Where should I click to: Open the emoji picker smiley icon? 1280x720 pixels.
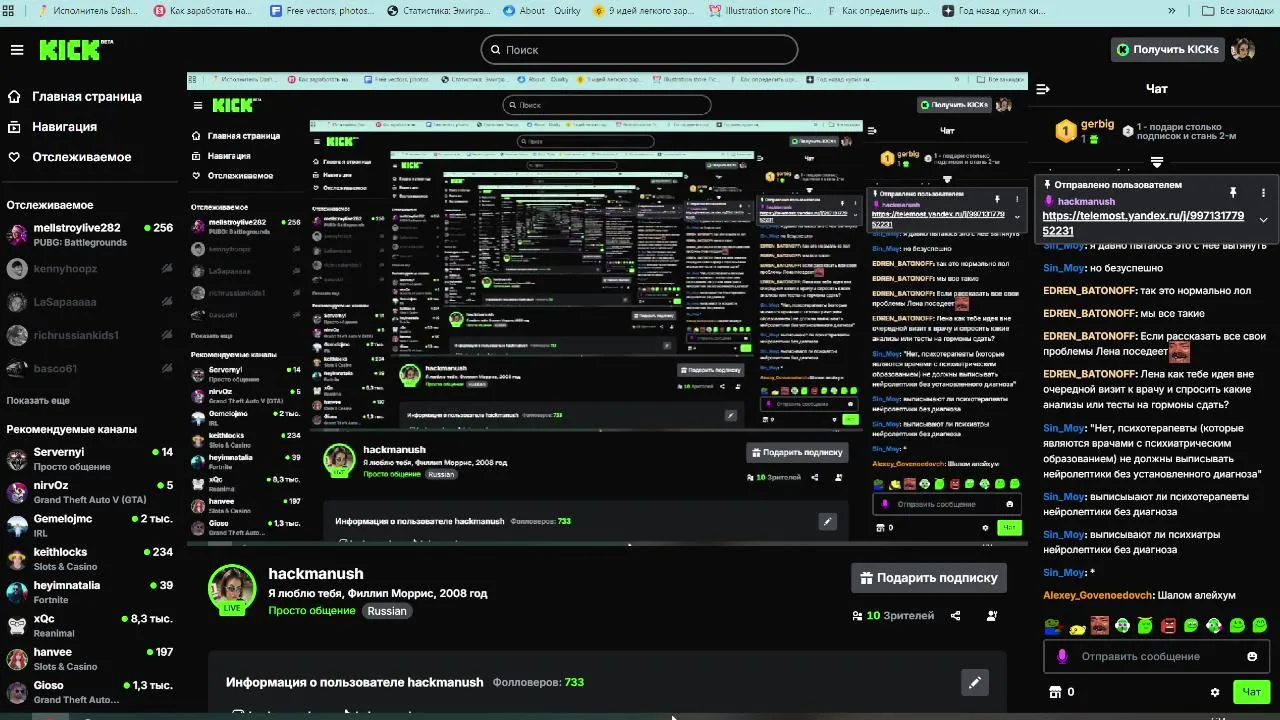1252,656
